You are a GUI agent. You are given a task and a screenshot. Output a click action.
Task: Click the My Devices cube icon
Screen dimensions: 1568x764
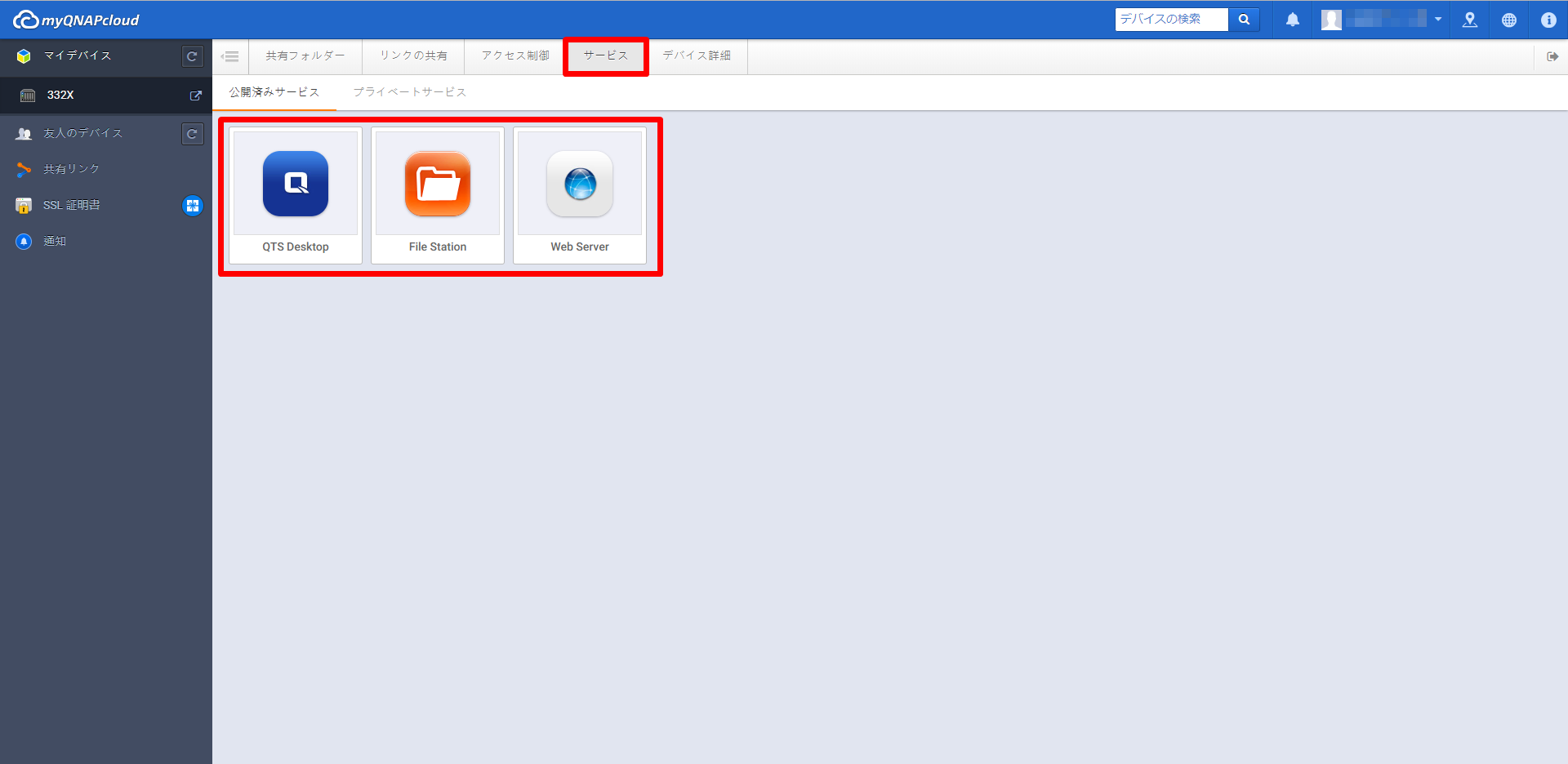coord(24,56)
